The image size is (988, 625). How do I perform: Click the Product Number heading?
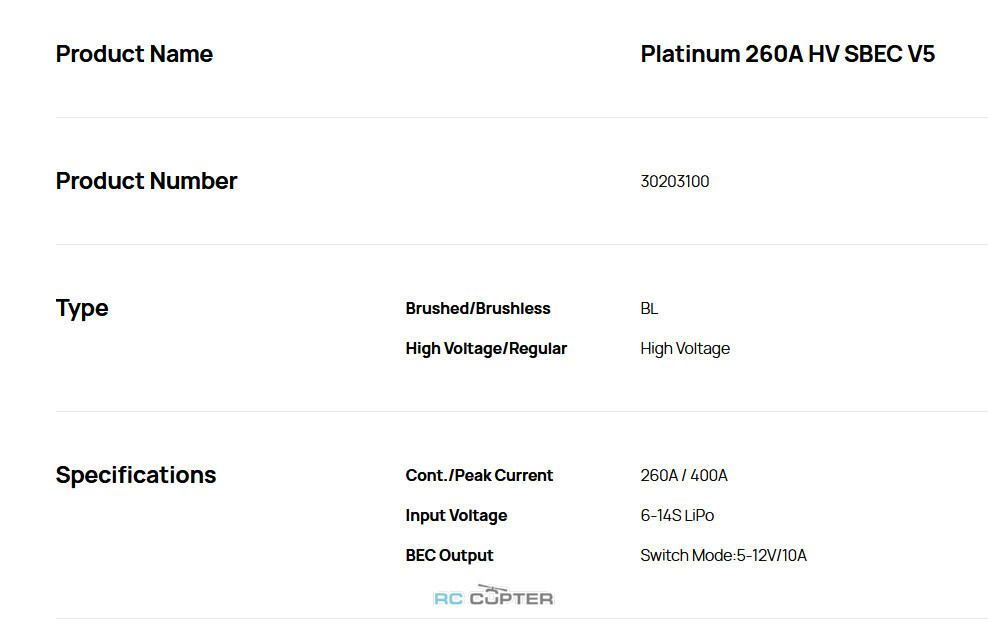click(x=146, y=181)
